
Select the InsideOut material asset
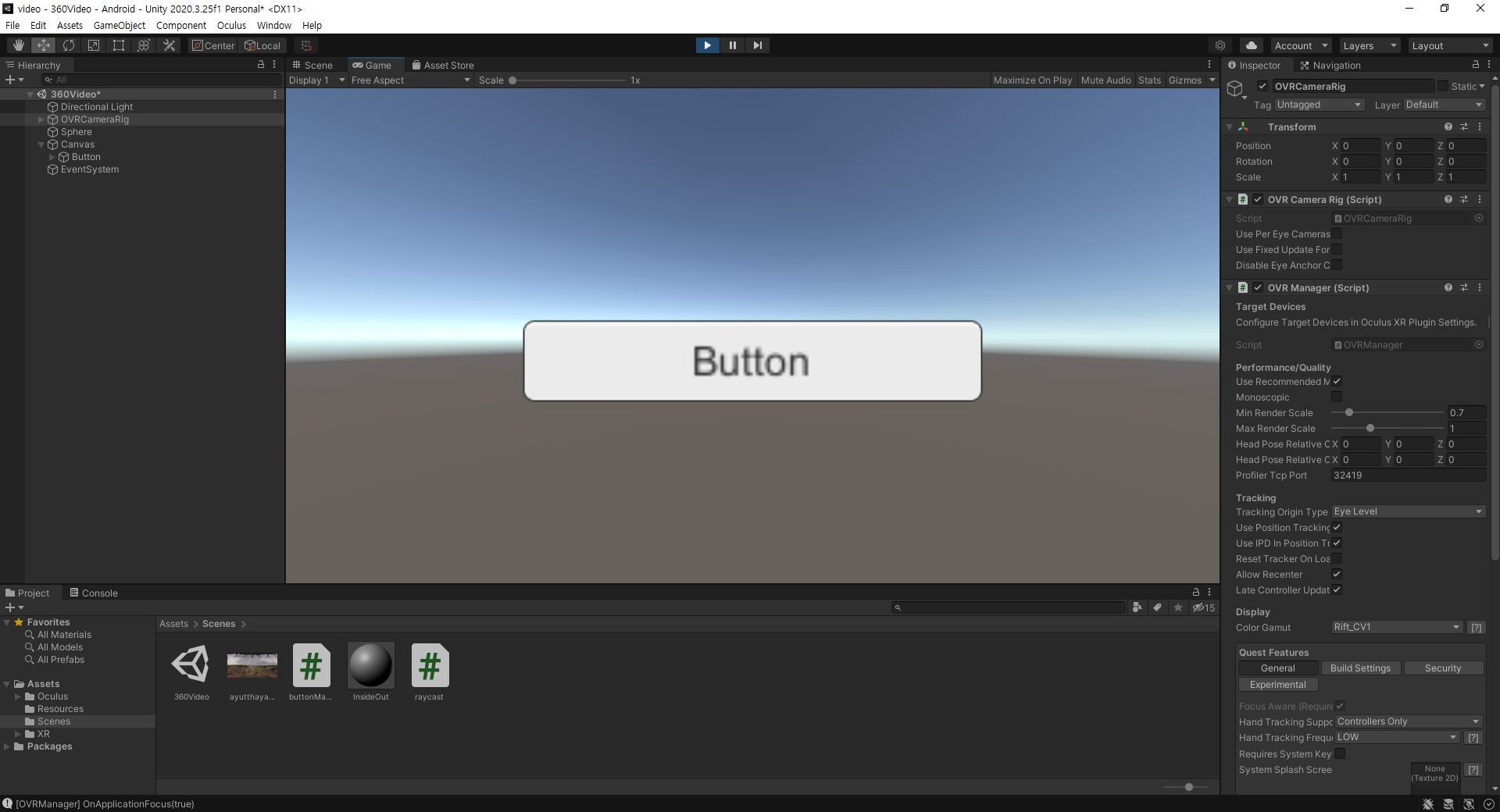click(370, 672)
